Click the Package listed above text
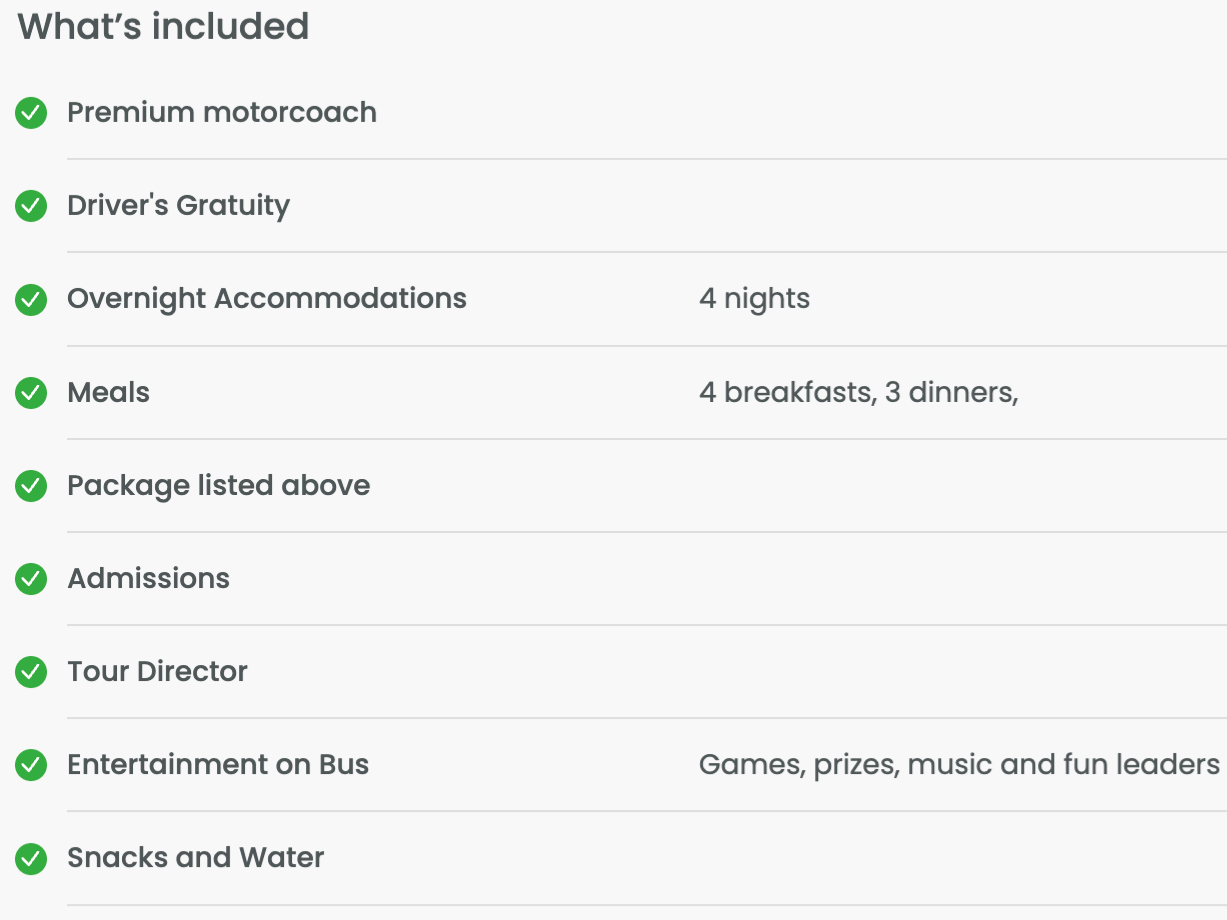 tap(218, 485)
